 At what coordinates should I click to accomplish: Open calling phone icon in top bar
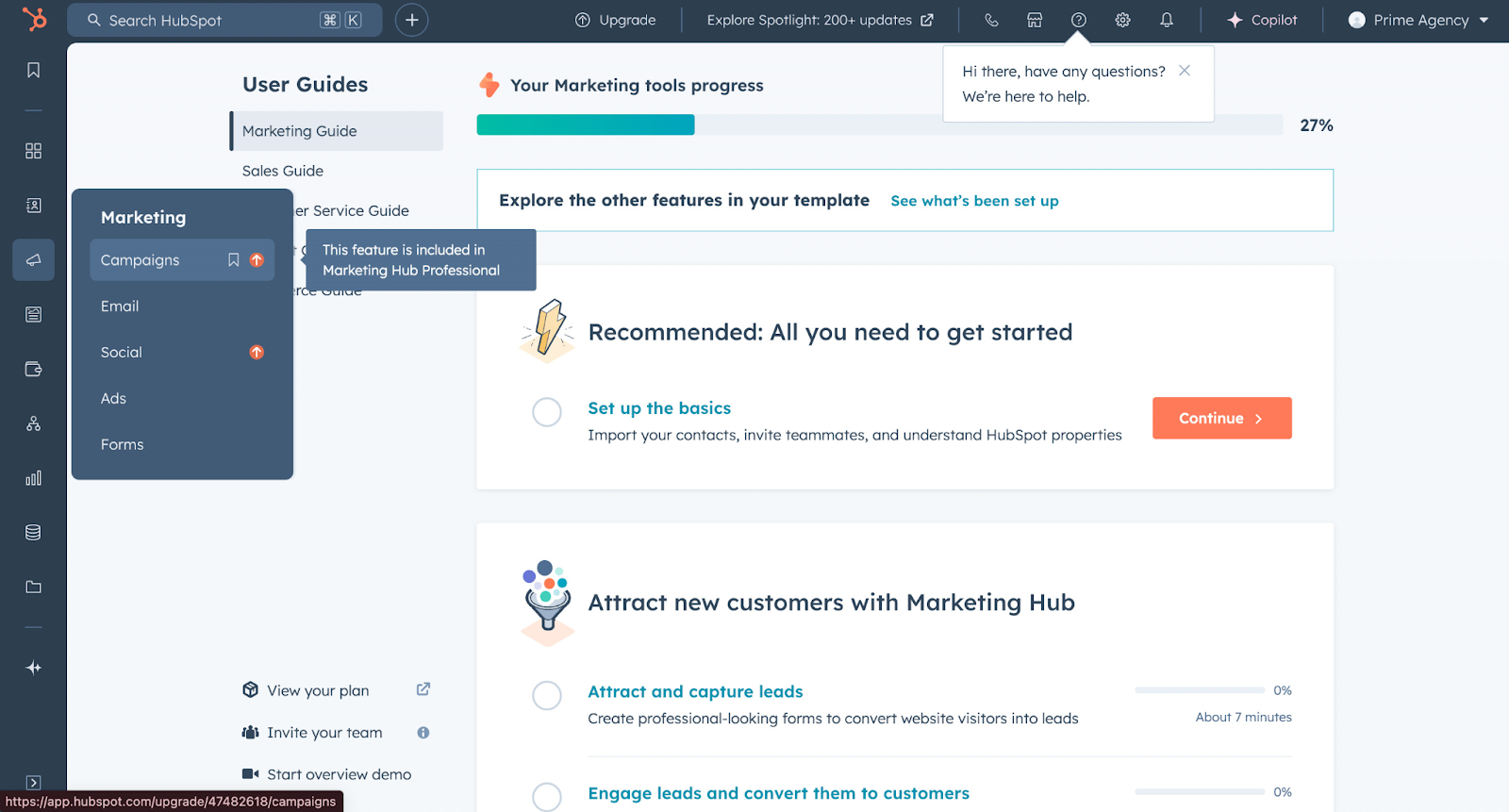point(991,20)
